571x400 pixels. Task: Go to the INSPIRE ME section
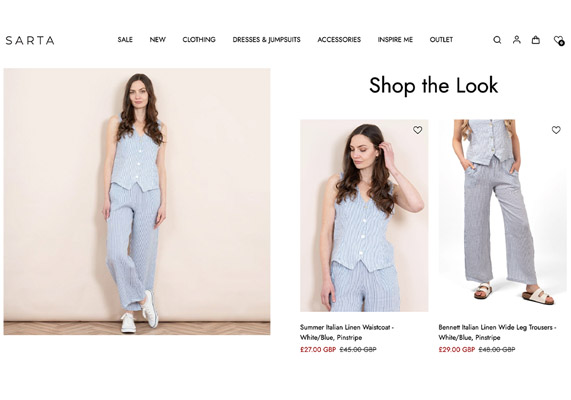(x=395, y=39)
